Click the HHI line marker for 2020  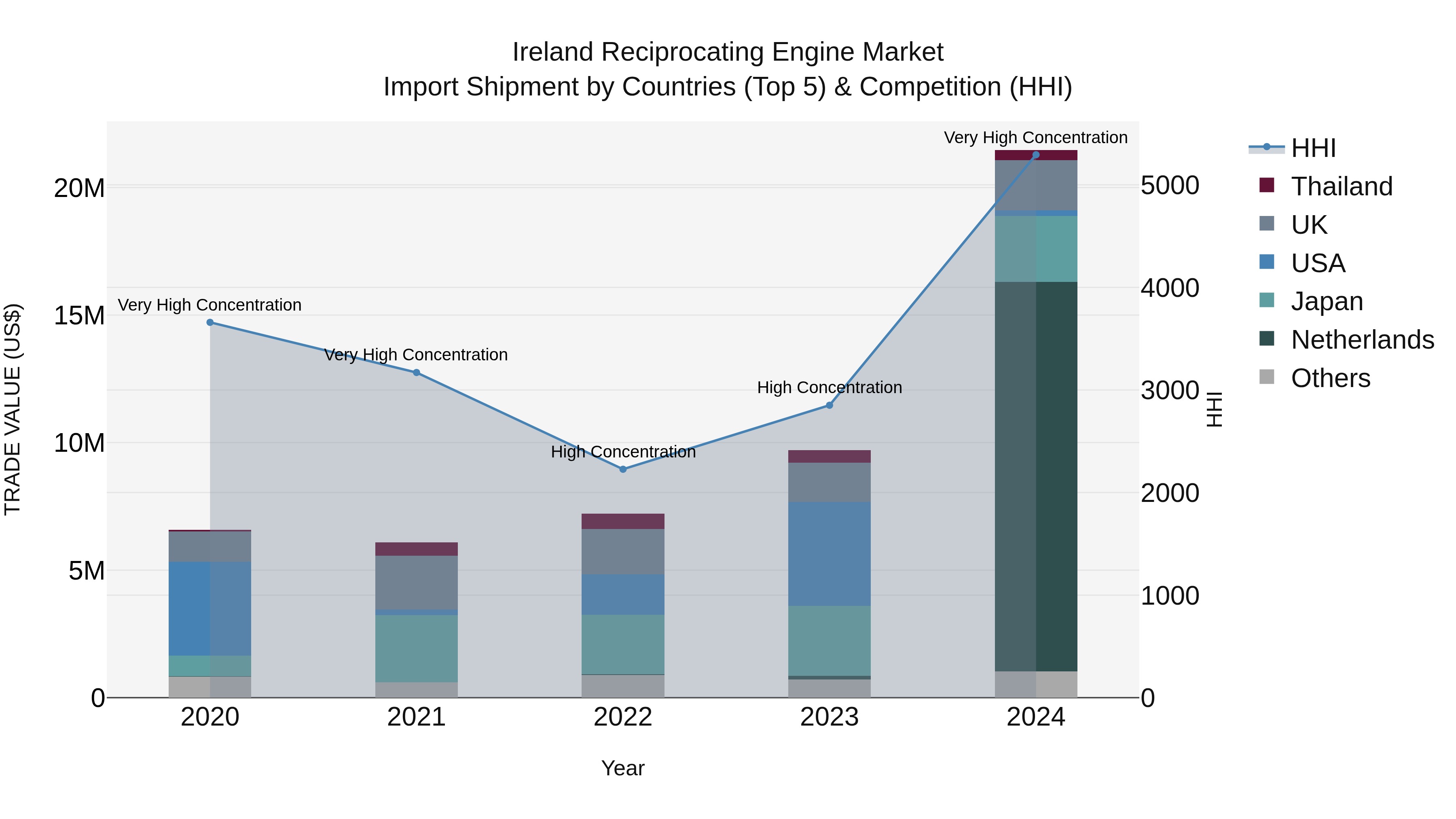pyautogui.click(x=210, y=322)
